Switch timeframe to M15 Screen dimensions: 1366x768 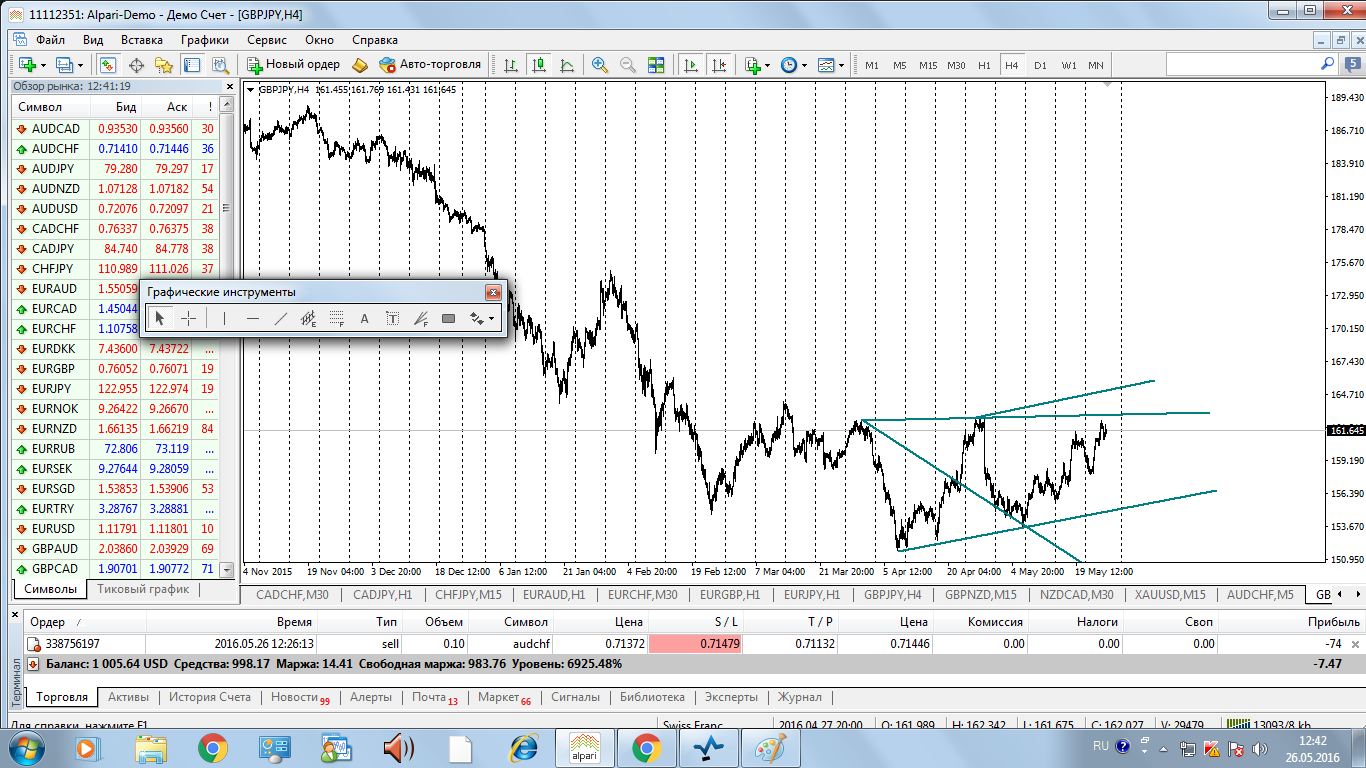(928, 65)
